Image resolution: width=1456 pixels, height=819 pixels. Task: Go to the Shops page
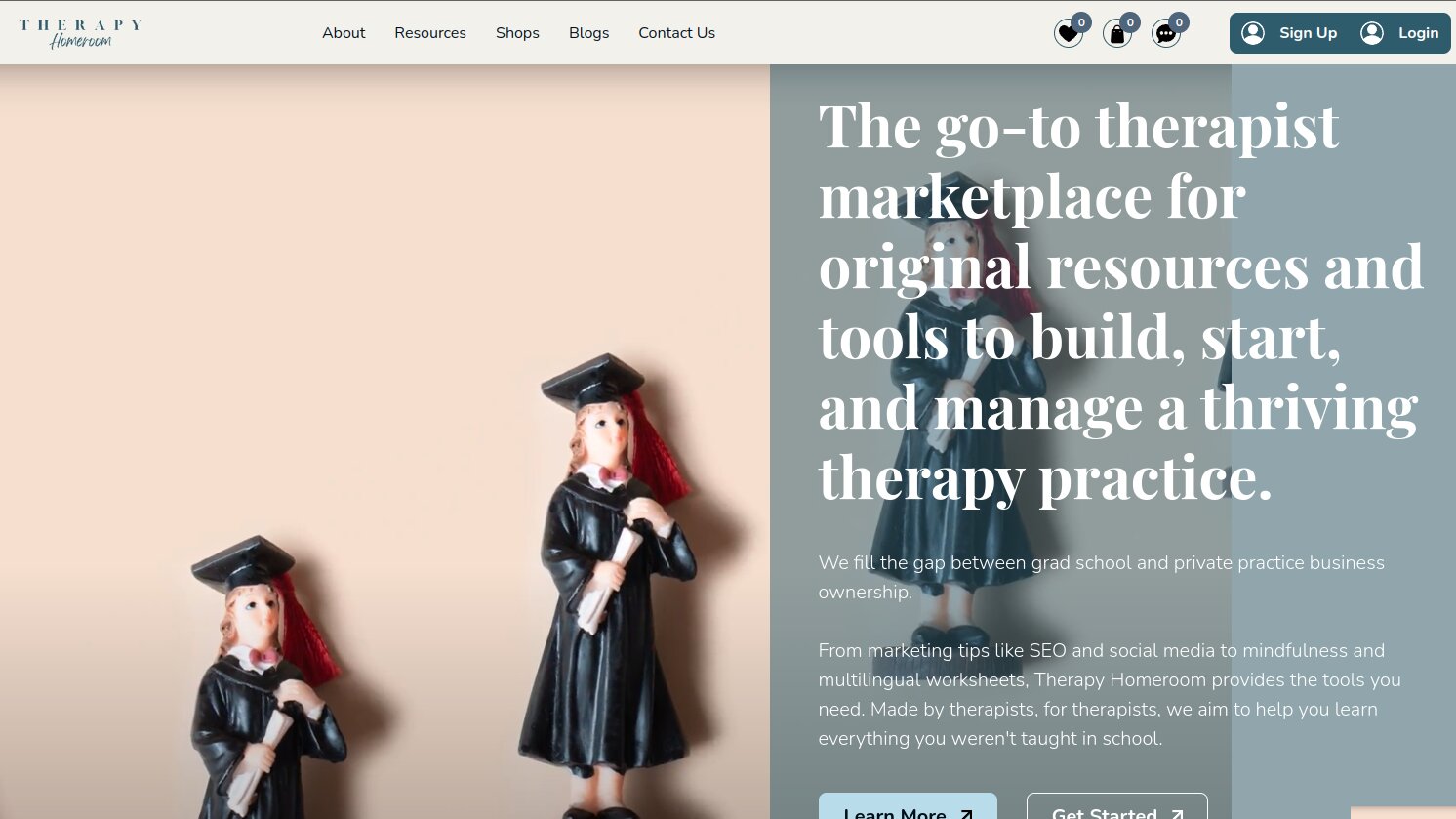pyautogui.click(x=517, y=33)
